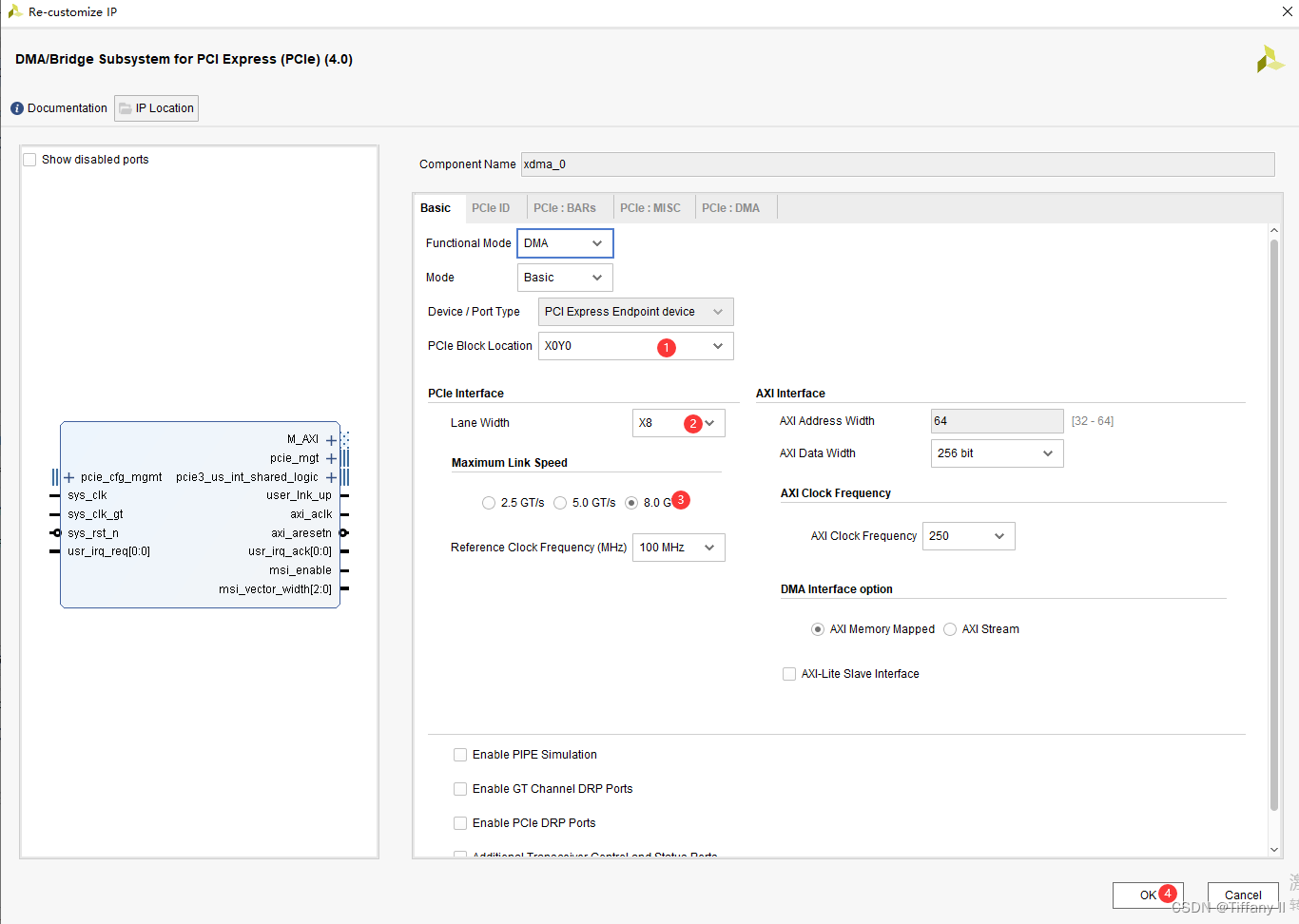The width and height of the screenshot is (1299, 924).
Task: Click the user_lnk_up port label
Action: 299,495
